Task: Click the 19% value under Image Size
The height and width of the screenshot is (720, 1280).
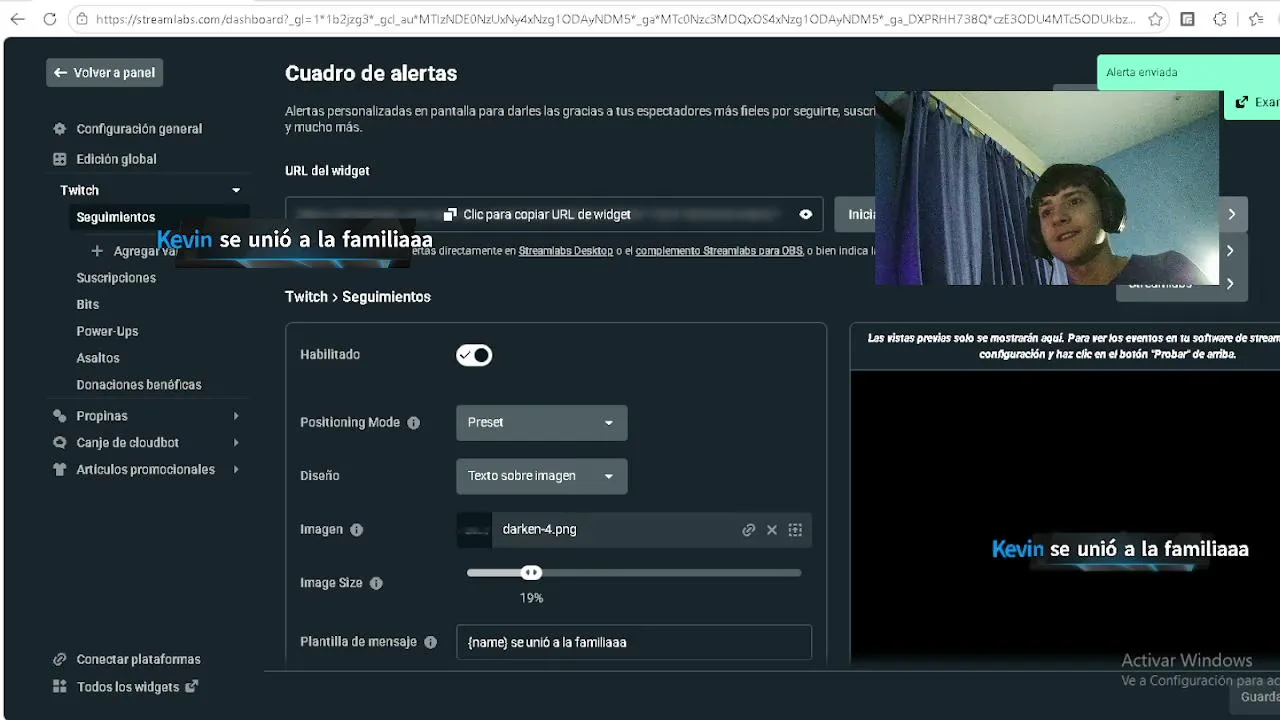Action: coord(531,598)
